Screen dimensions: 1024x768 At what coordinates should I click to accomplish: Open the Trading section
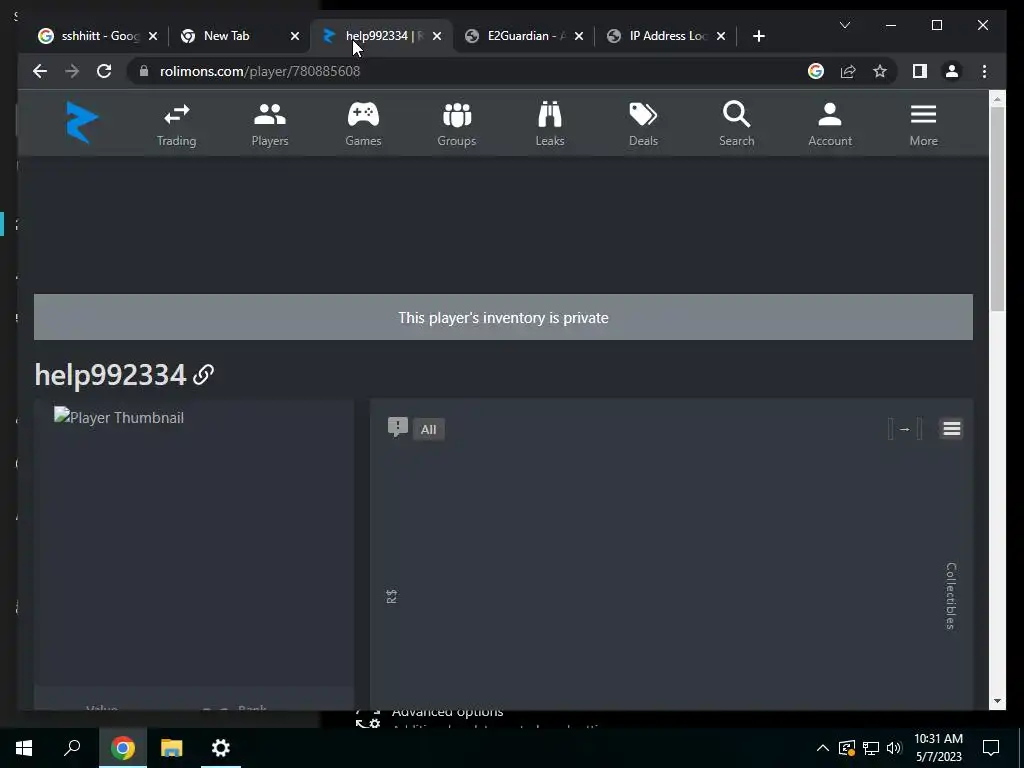click(x=176, y=125)
